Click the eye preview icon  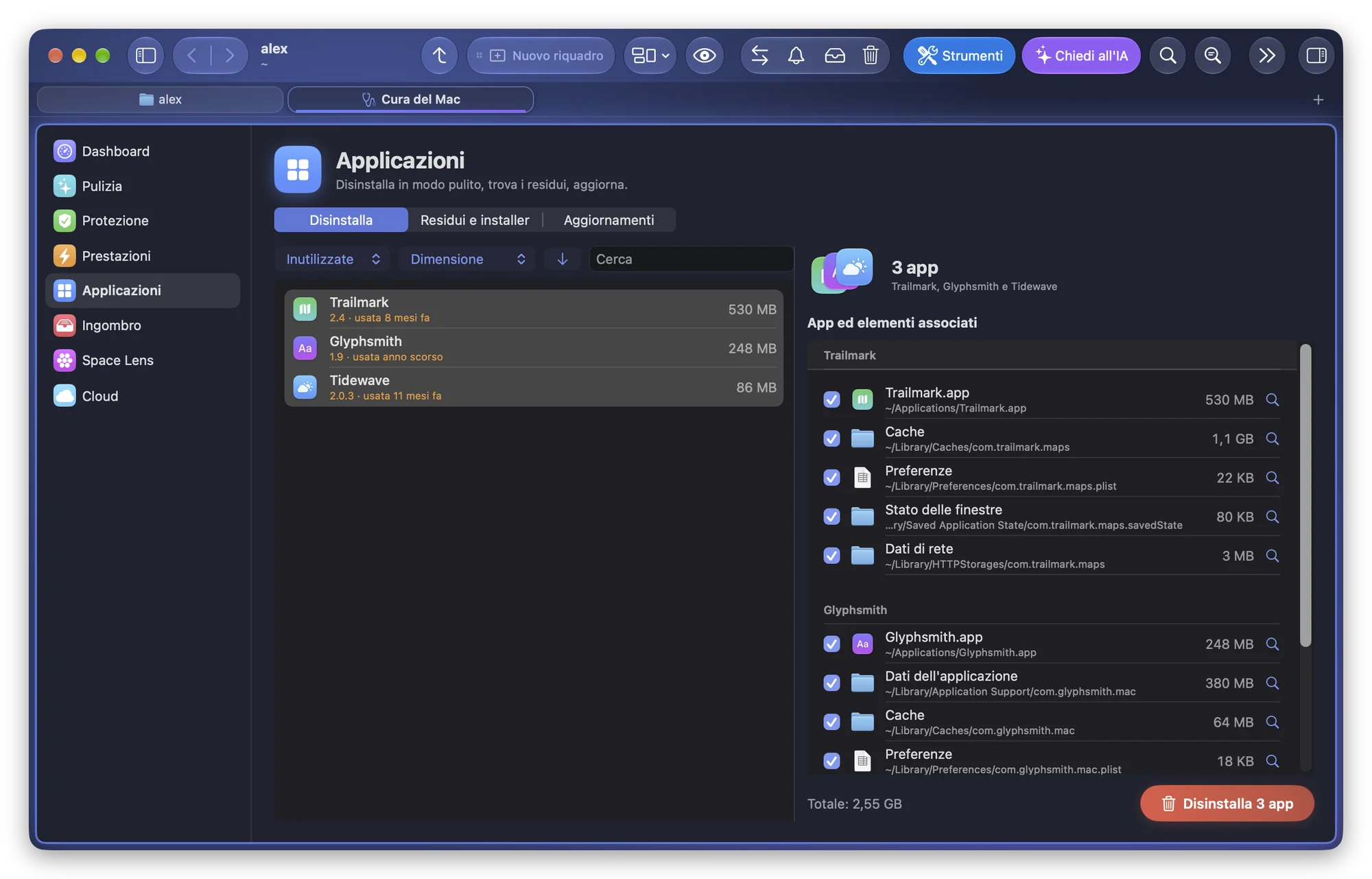704,56
